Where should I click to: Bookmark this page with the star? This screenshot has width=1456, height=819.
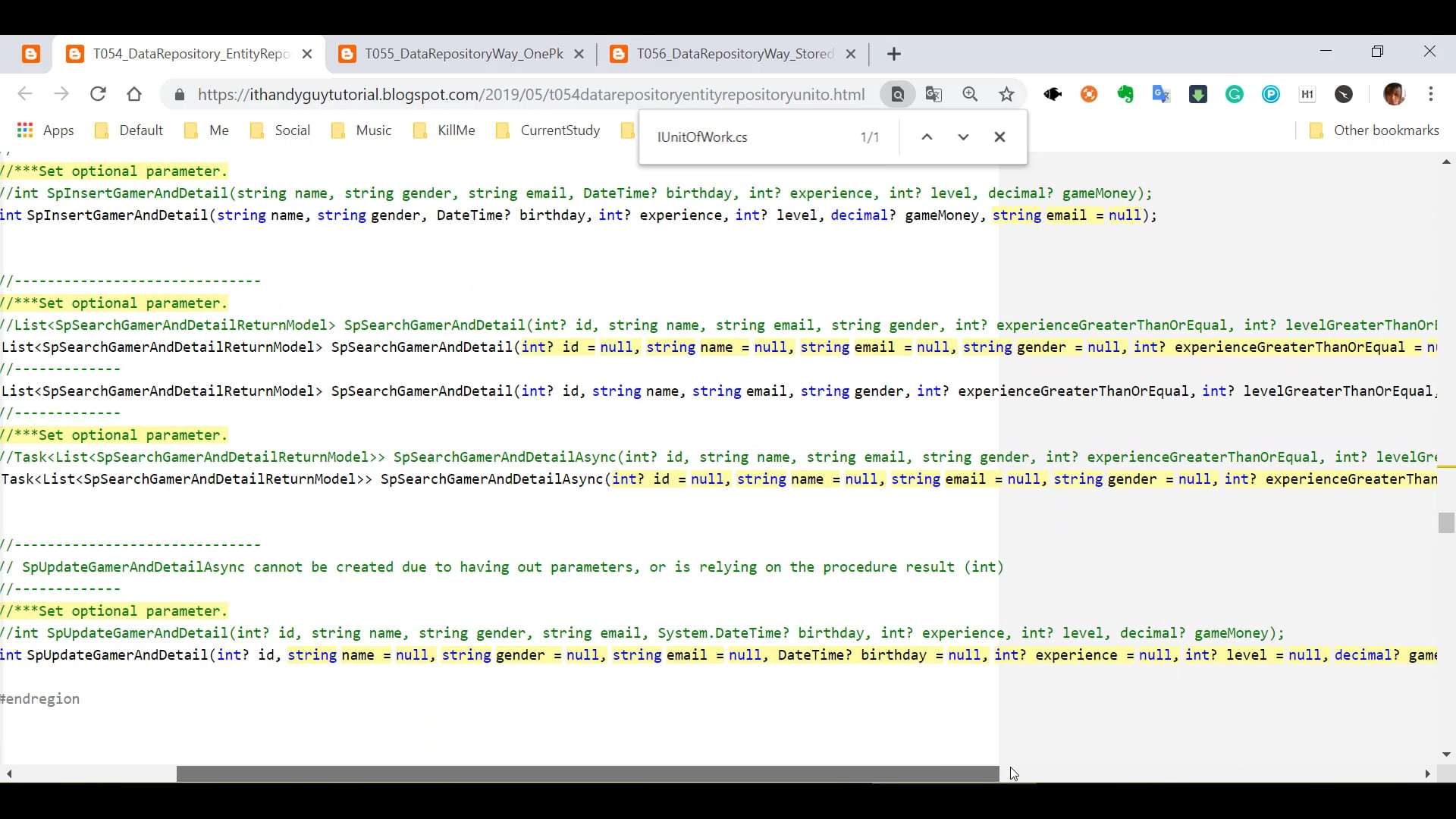pos(1006,94)
